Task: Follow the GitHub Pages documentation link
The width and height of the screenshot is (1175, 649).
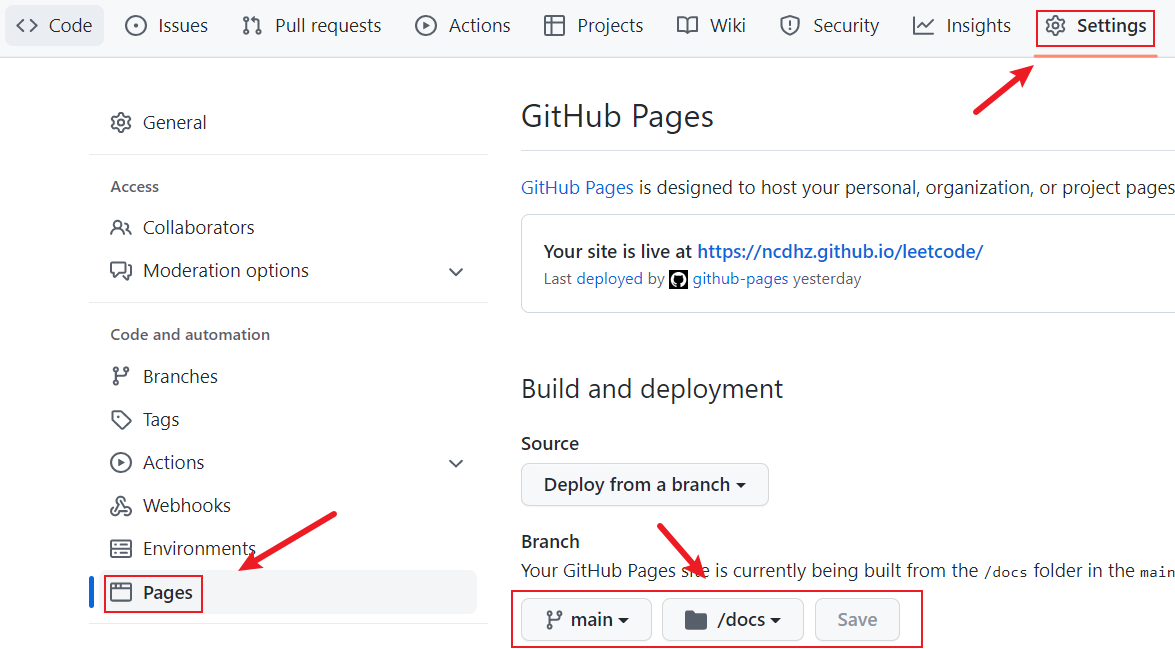Action: point(577,187)
